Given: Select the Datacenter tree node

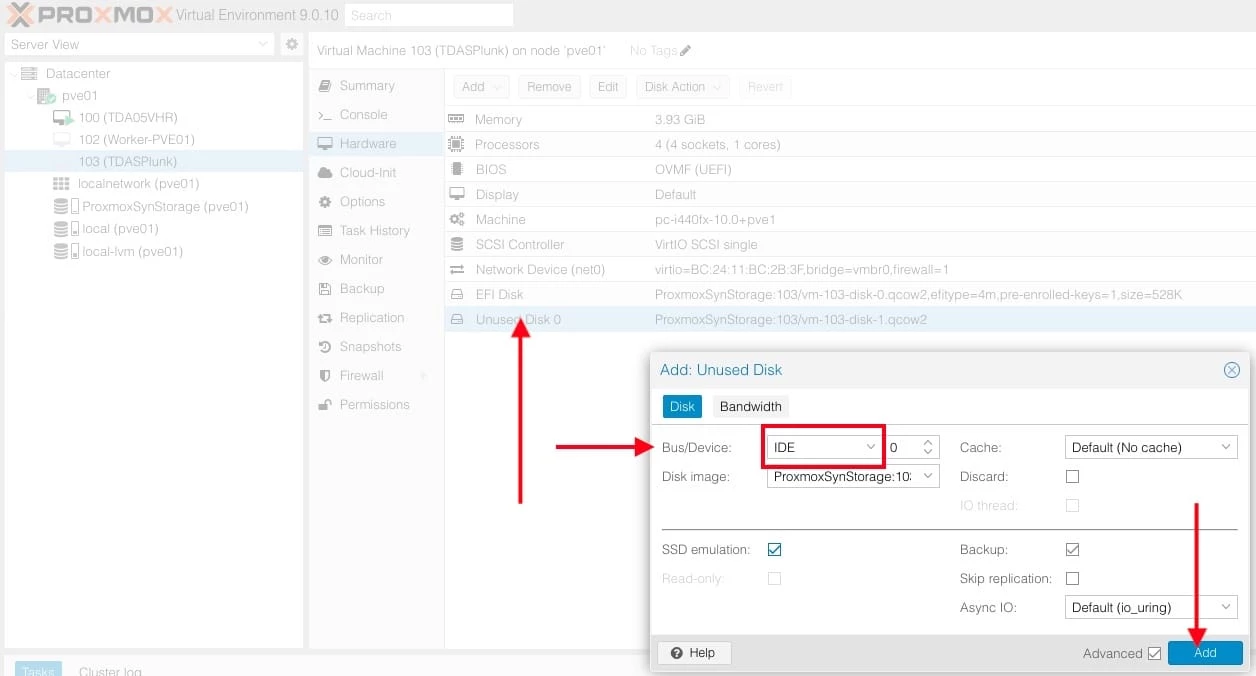Looking at the screenshot, I should click(x=78, y=73).
